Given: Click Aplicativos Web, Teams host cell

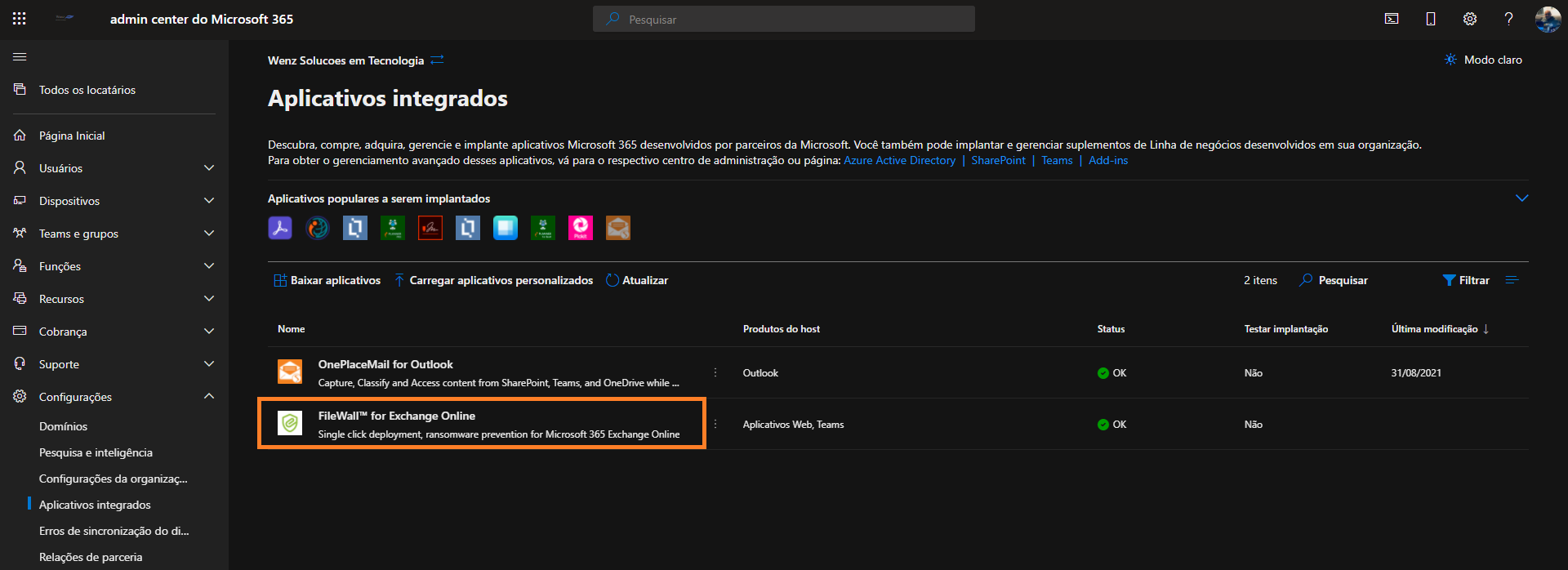Looking at the screenshot, I should point(793,425).
